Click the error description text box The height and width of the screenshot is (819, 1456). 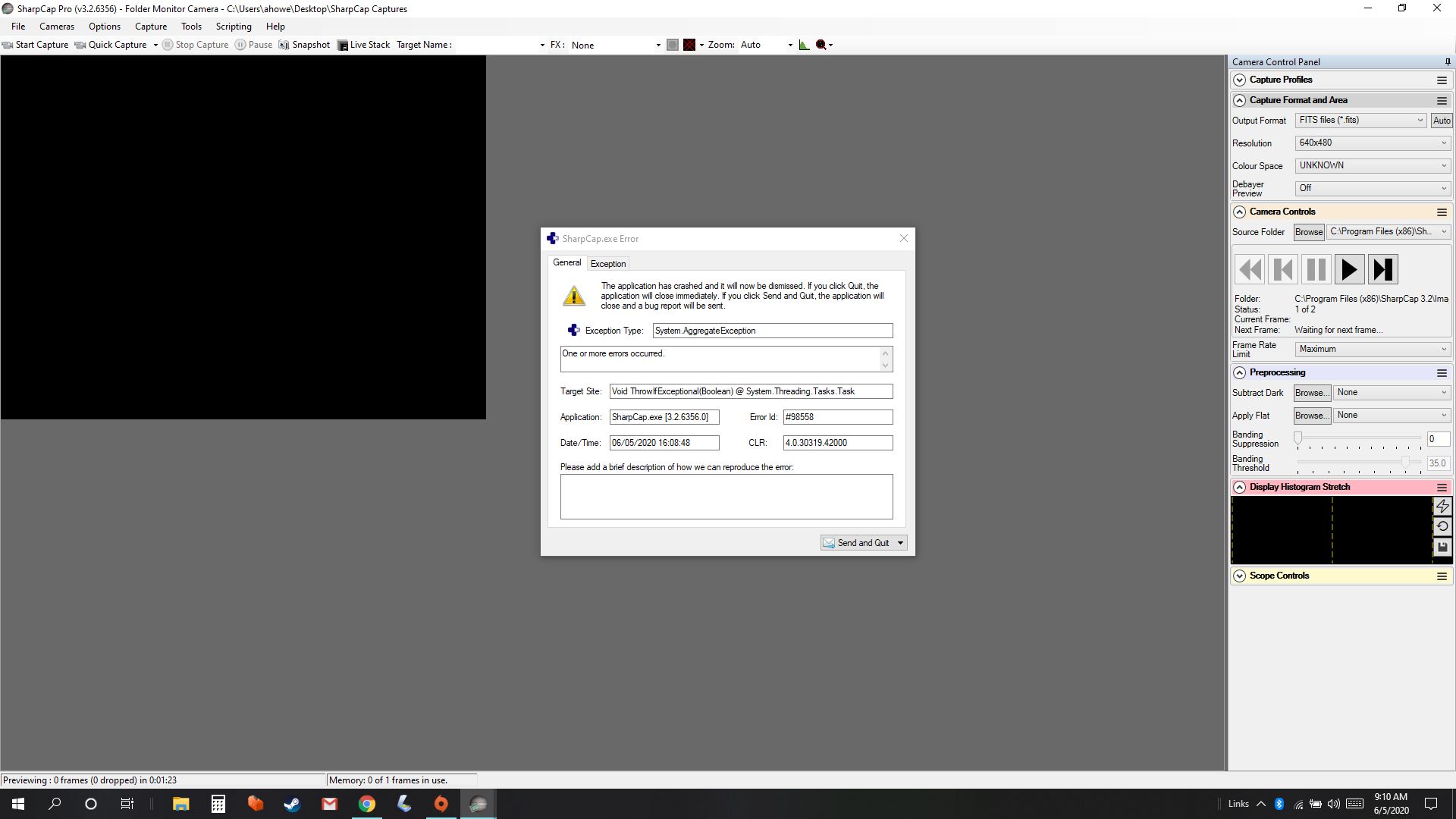click(x=726, y=497)
